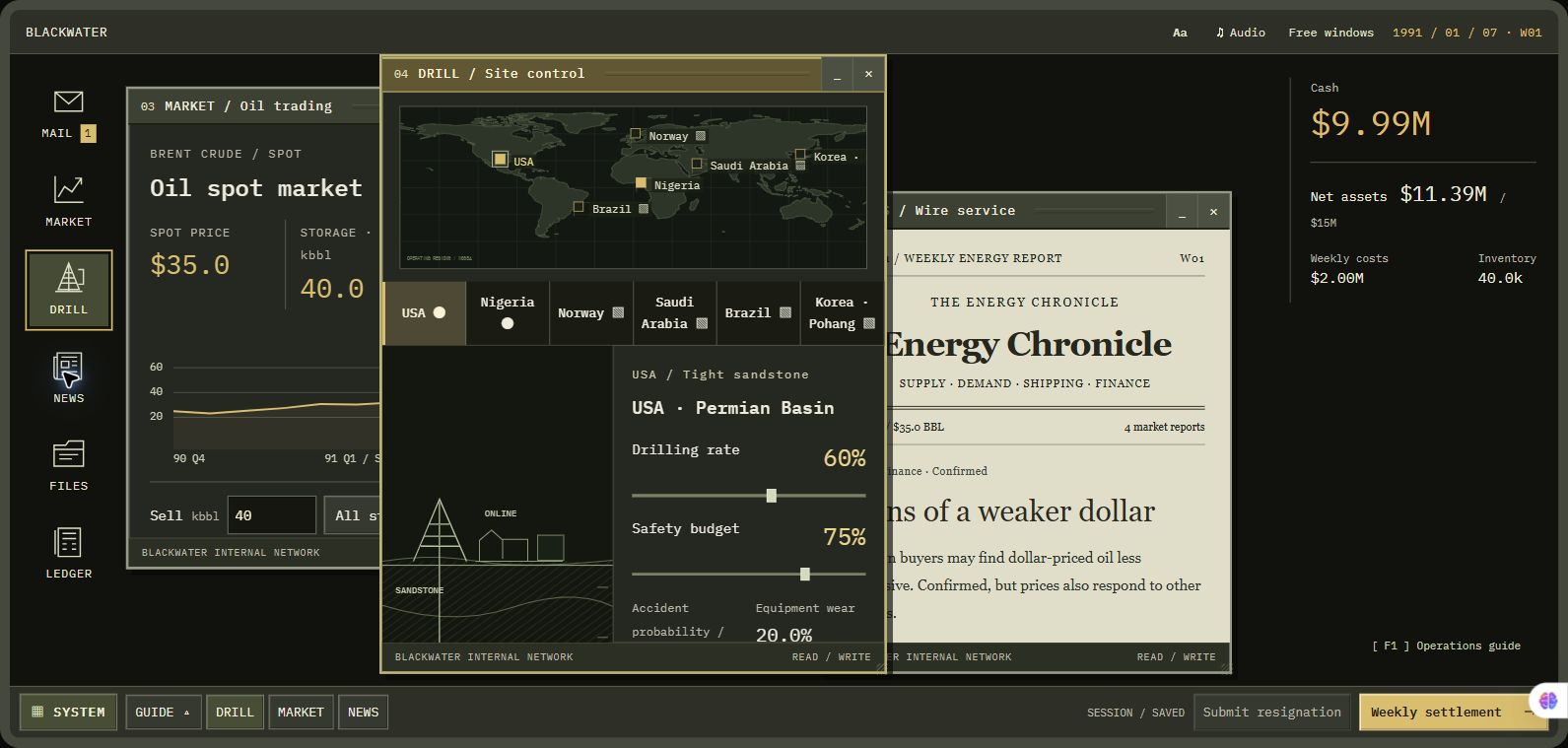Open the F1 Operations guide link
This screenshot has width=1568, height=748.
pyautogui.click(x=1446, y=646)
